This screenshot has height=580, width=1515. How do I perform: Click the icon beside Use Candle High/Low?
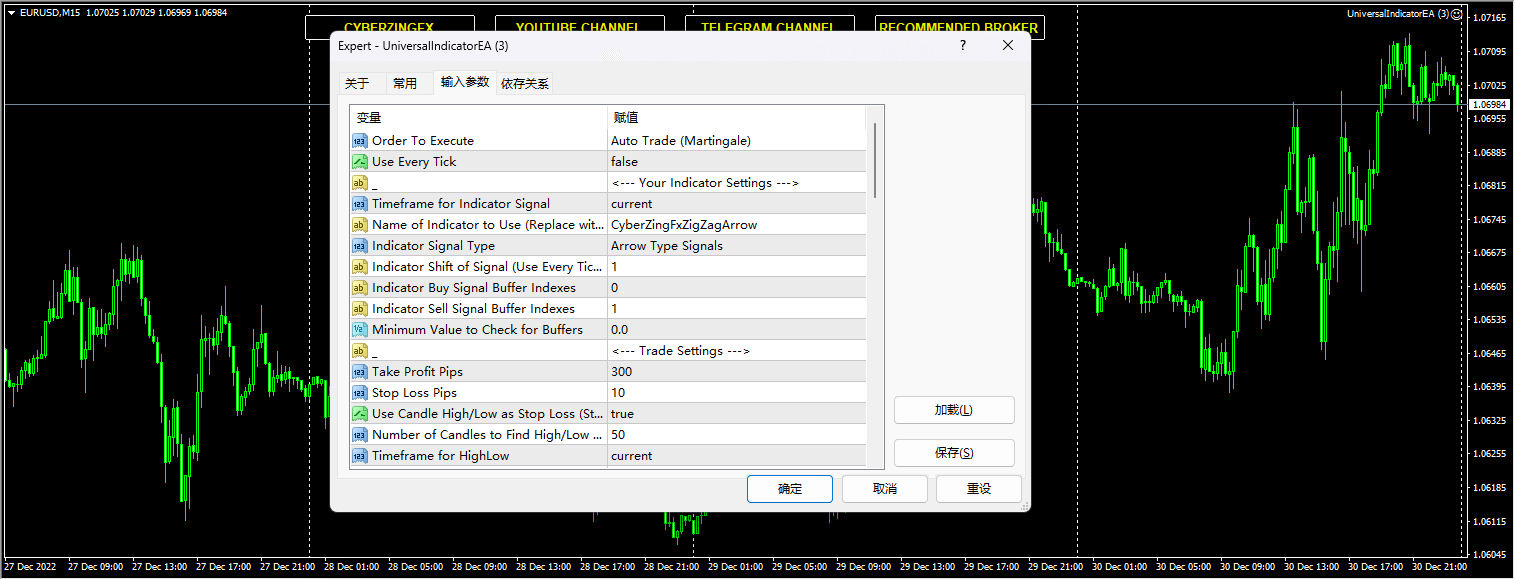(359, 414)
